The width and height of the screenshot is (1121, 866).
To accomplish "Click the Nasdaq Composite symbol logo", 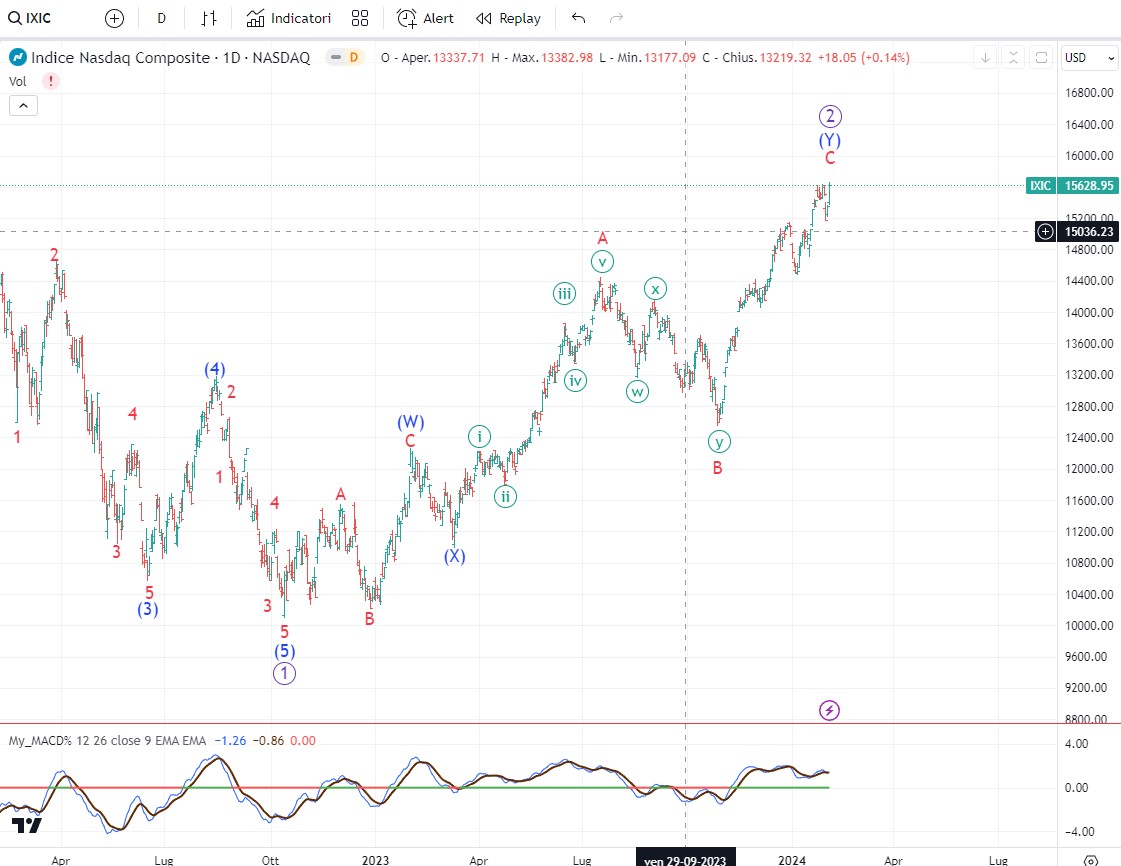I will click(17, 57).
